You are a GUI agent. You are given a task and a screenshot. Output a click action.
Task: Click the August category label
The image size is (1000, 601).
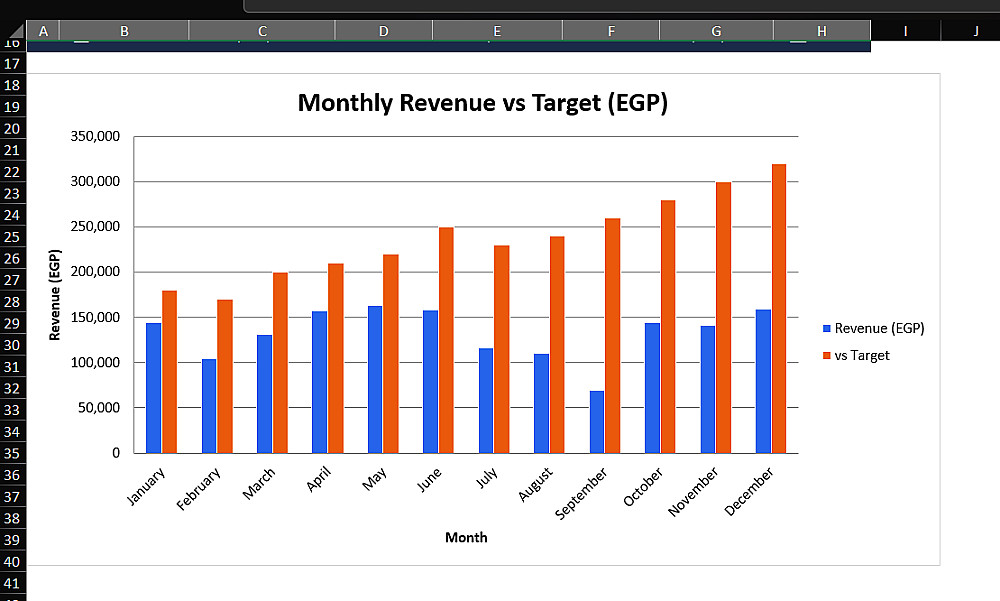tap(535, 484)
